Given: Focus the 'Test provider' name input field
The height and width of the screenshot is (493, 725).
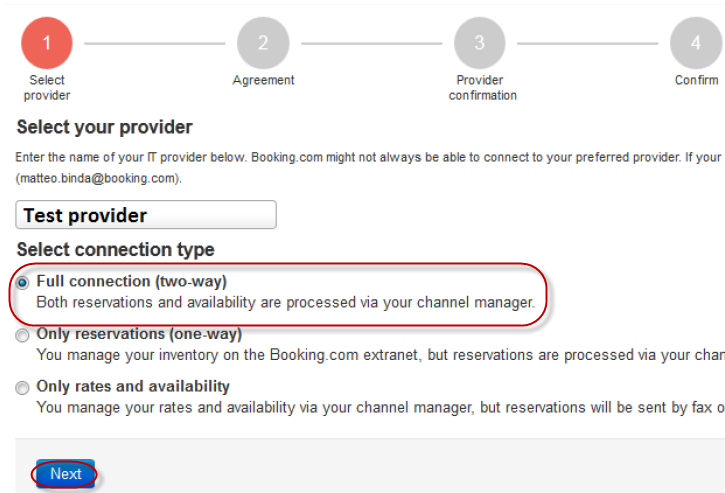Looking at the screenshot, I should pos(146,215).
